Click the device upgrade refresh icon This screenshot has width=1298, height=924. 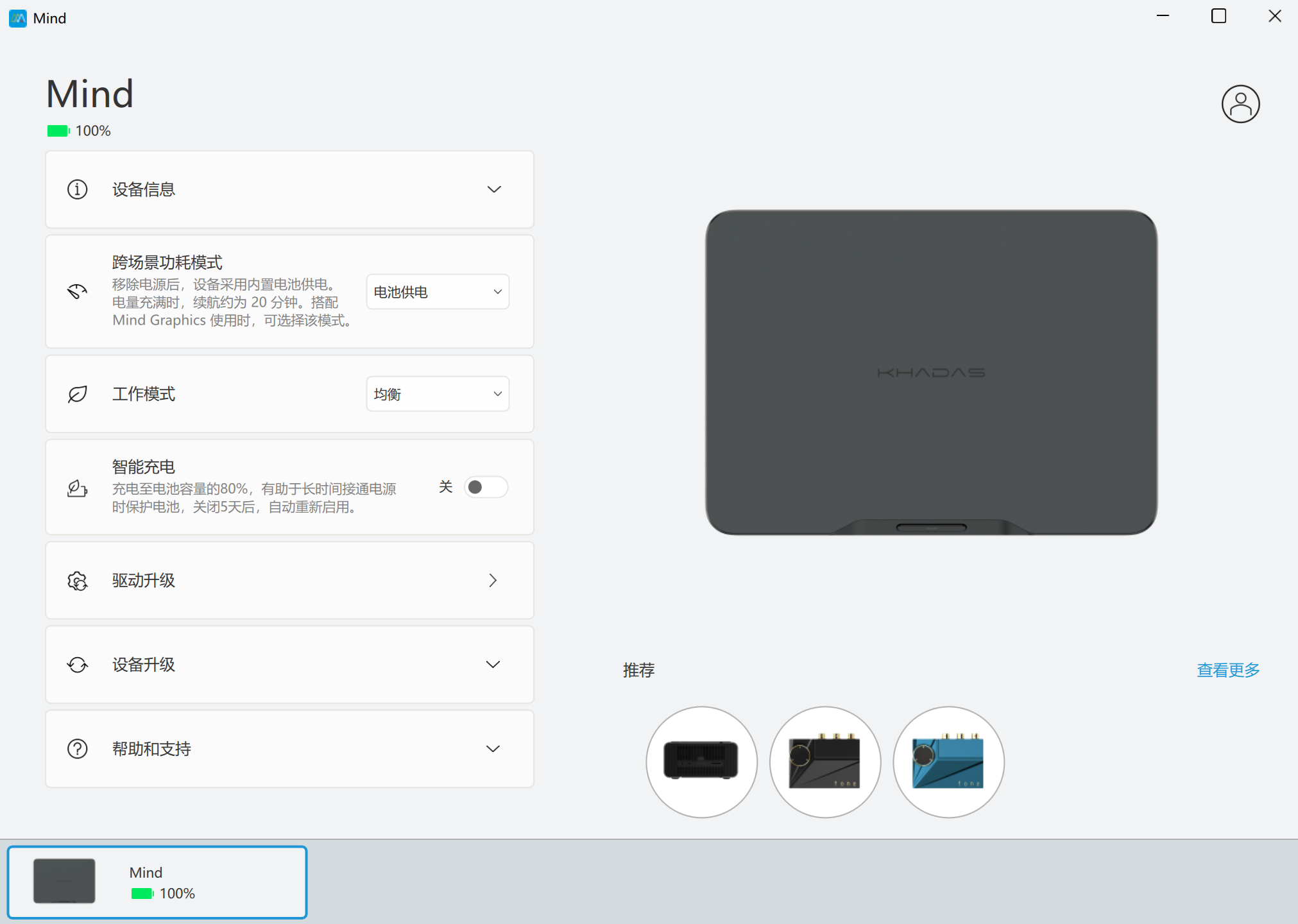point(78,665)
